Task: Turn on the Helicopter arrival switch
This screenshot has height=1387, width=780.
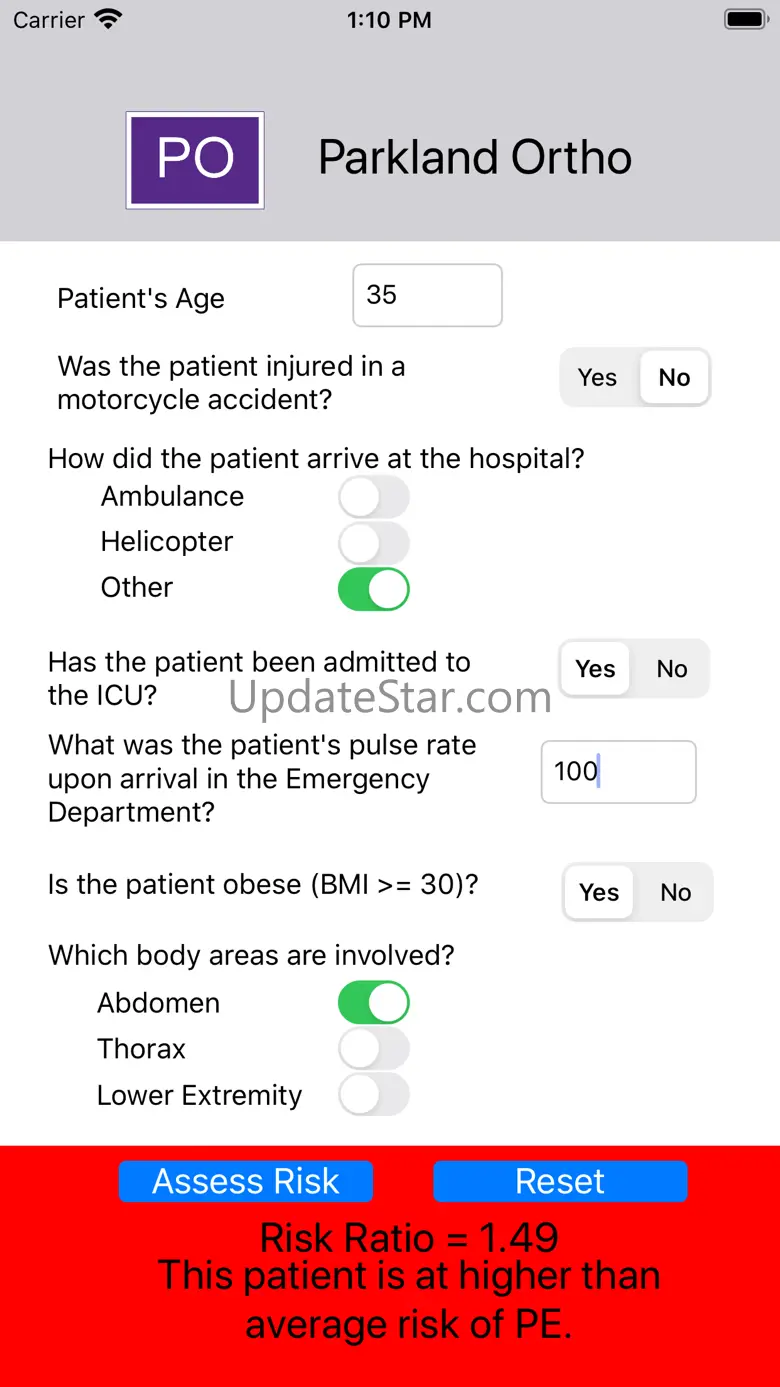Action: click(374, 542)
